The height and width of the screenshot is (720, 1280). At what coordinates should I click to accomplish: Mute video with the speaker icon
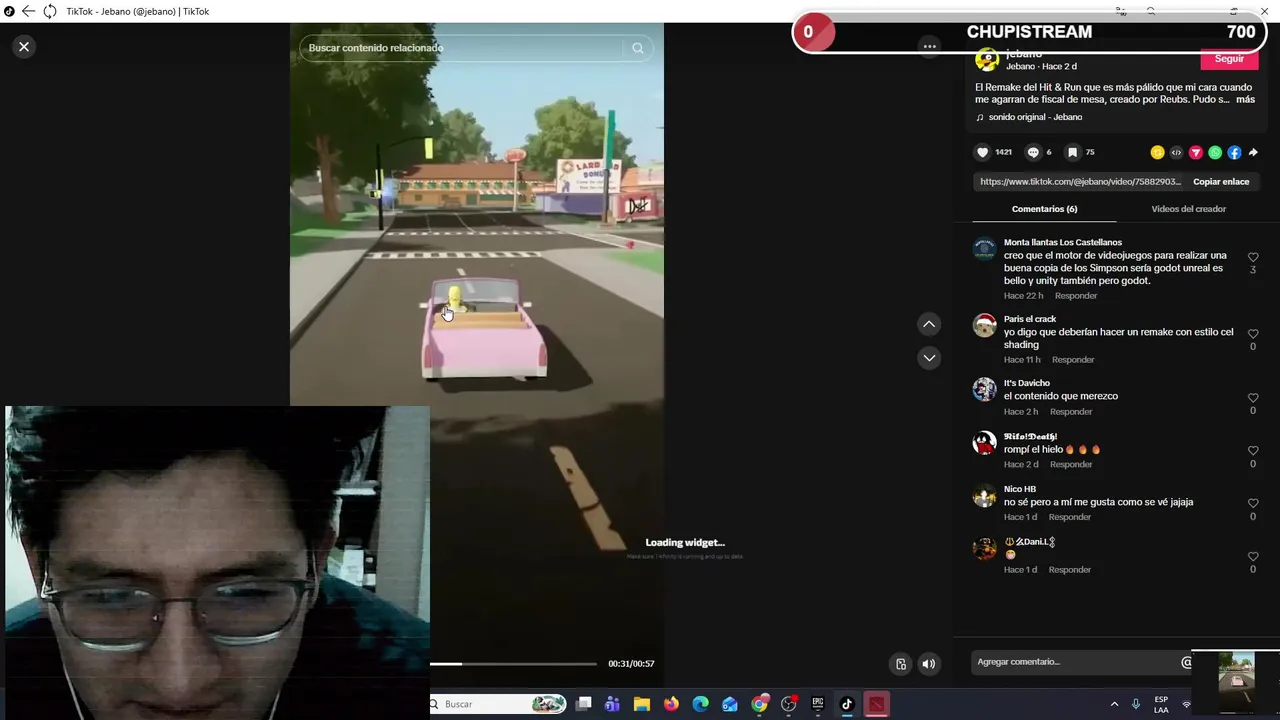point(929,664)
